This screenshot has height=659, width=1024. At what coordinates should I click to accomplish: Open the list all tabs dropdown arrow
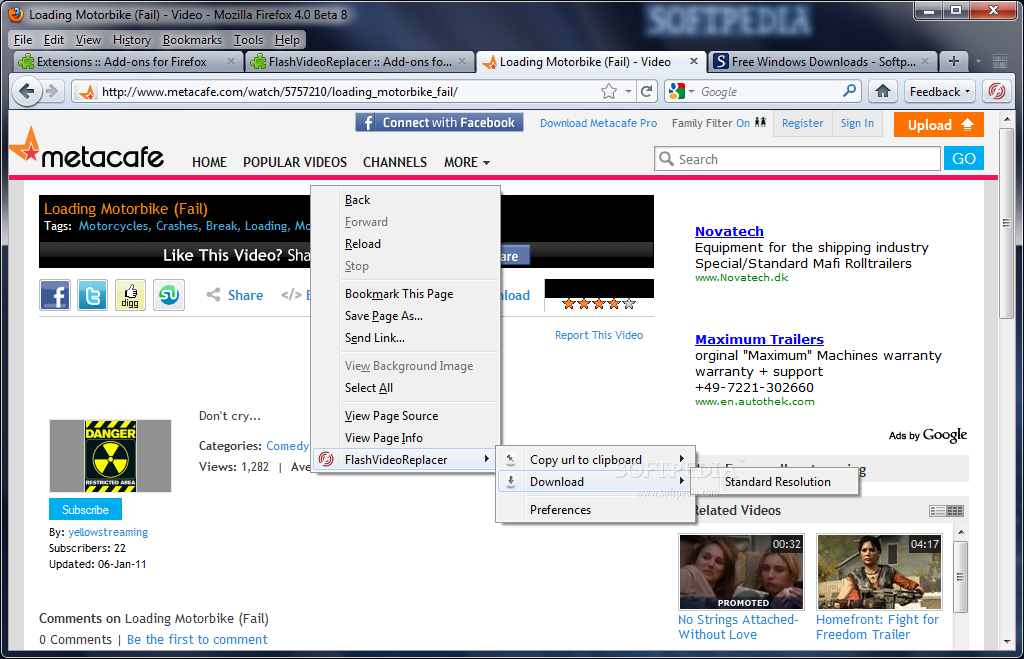(x=978, y=61)
